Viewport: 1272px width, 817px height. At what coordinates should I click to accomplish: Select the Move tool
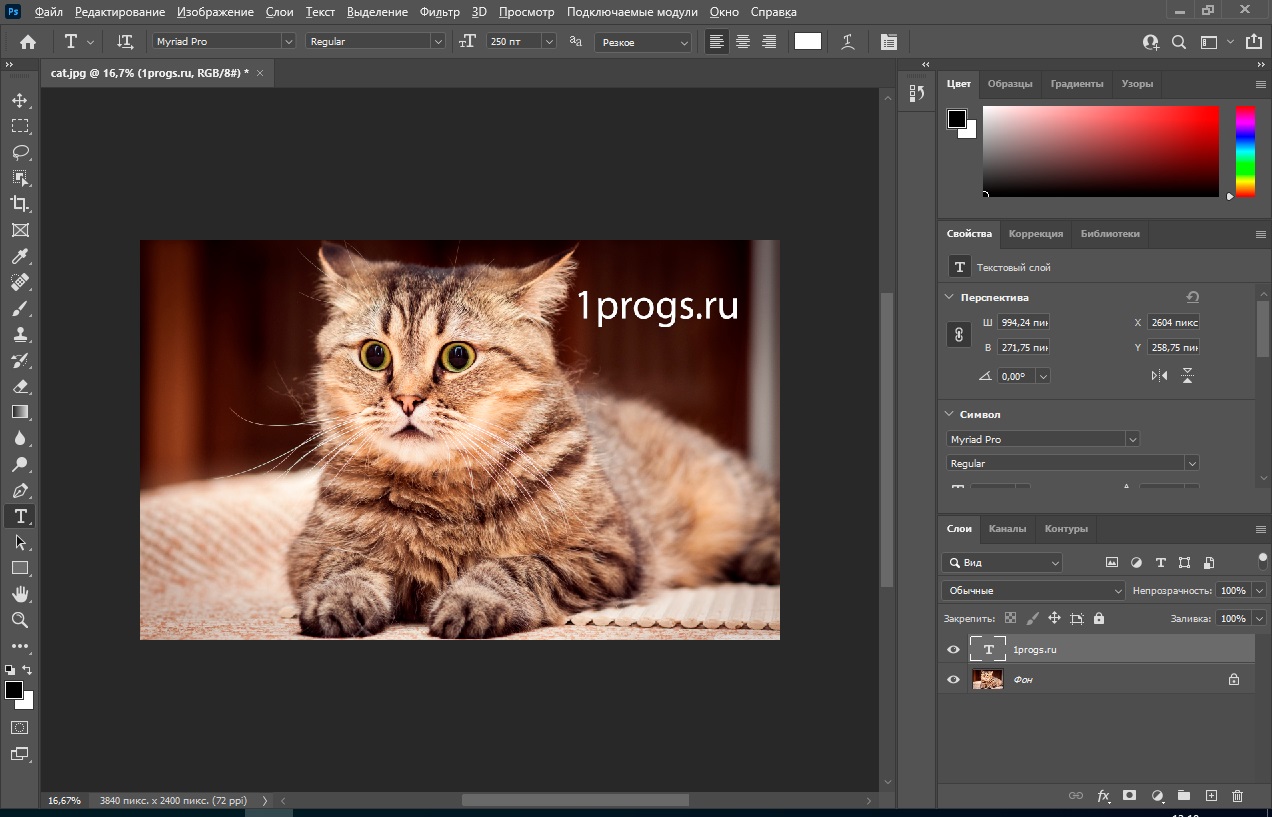coord(20,100)
